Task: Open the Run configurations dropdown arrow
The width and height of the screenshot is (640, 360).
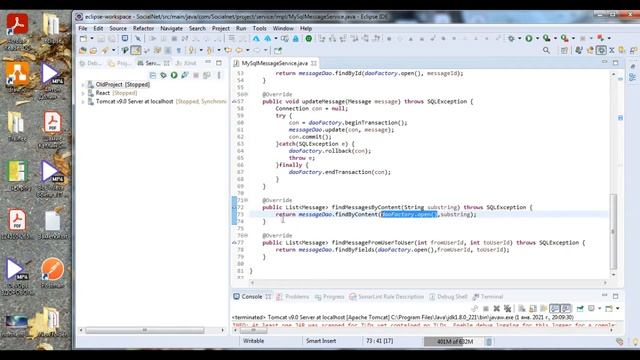Action: 537,38
